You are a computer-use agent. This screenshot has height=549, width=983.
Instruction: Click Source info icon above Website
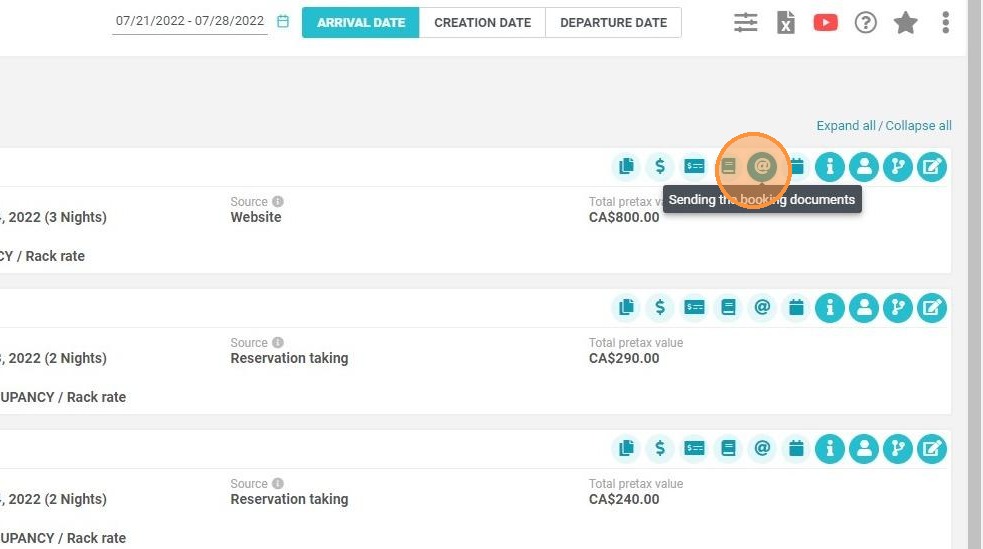click(x=278, y=201)
